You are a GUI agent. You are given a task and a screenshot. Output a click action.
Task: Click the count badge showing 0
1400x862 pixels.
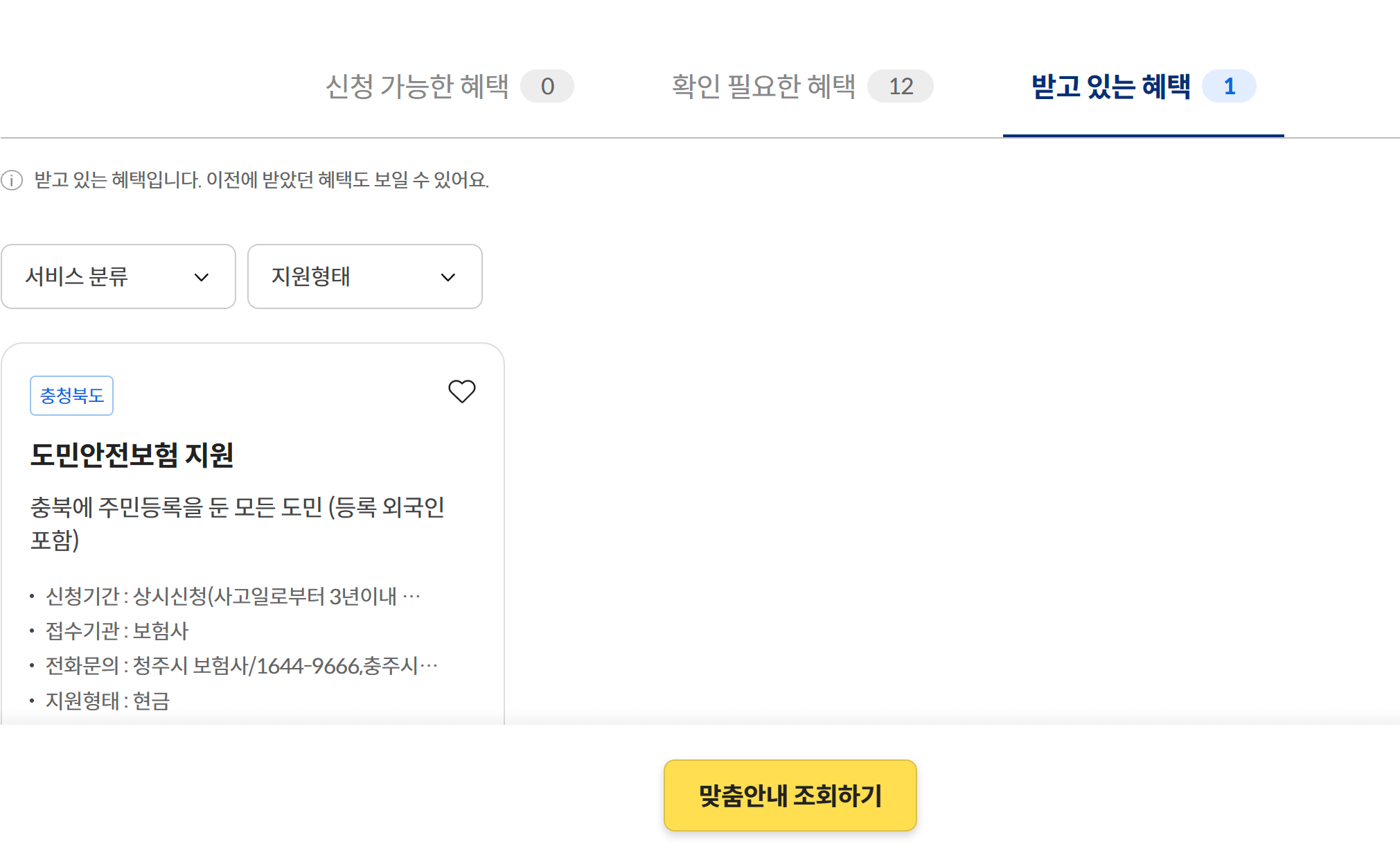click(548, 86)
